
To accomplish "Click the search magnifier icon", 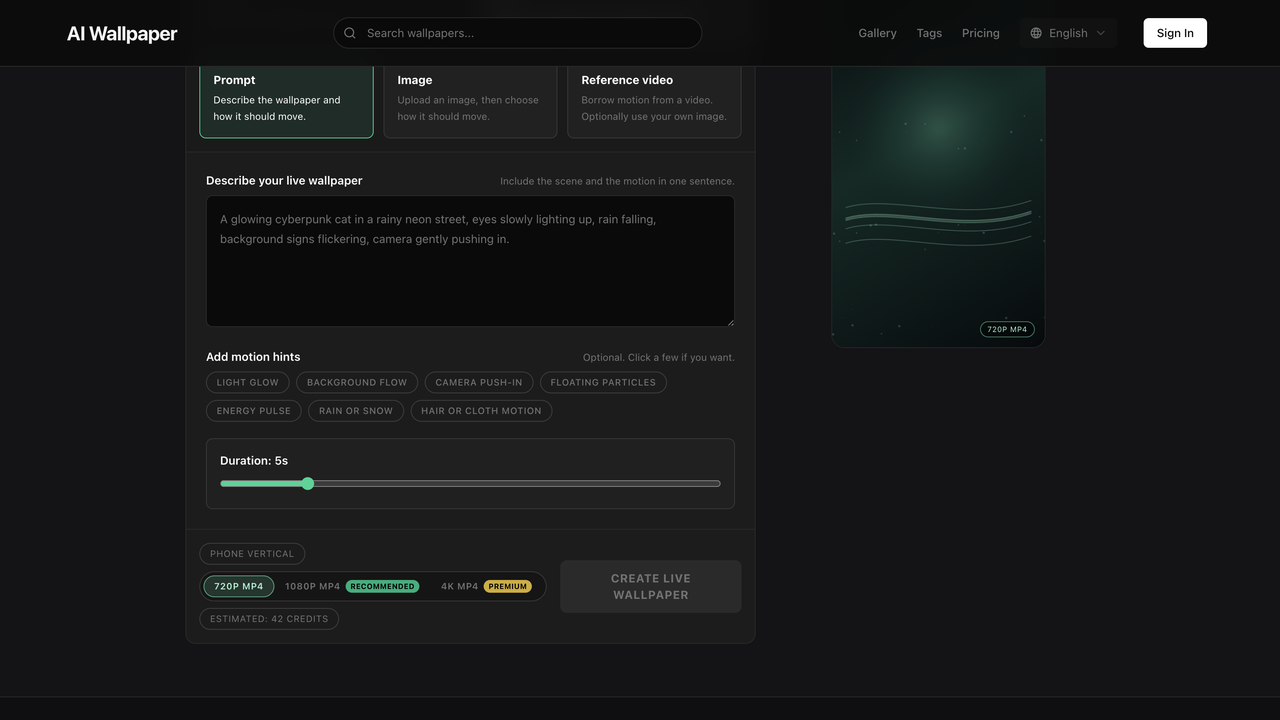I will 350,33.
